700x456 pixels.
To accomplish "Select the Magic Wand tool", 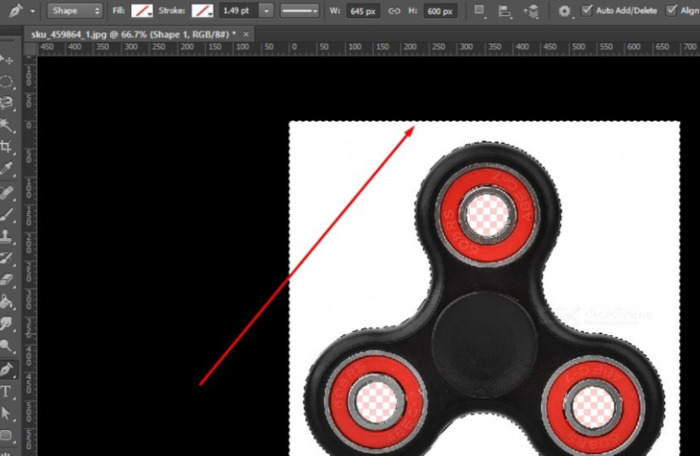I will [x=7, y=124].
